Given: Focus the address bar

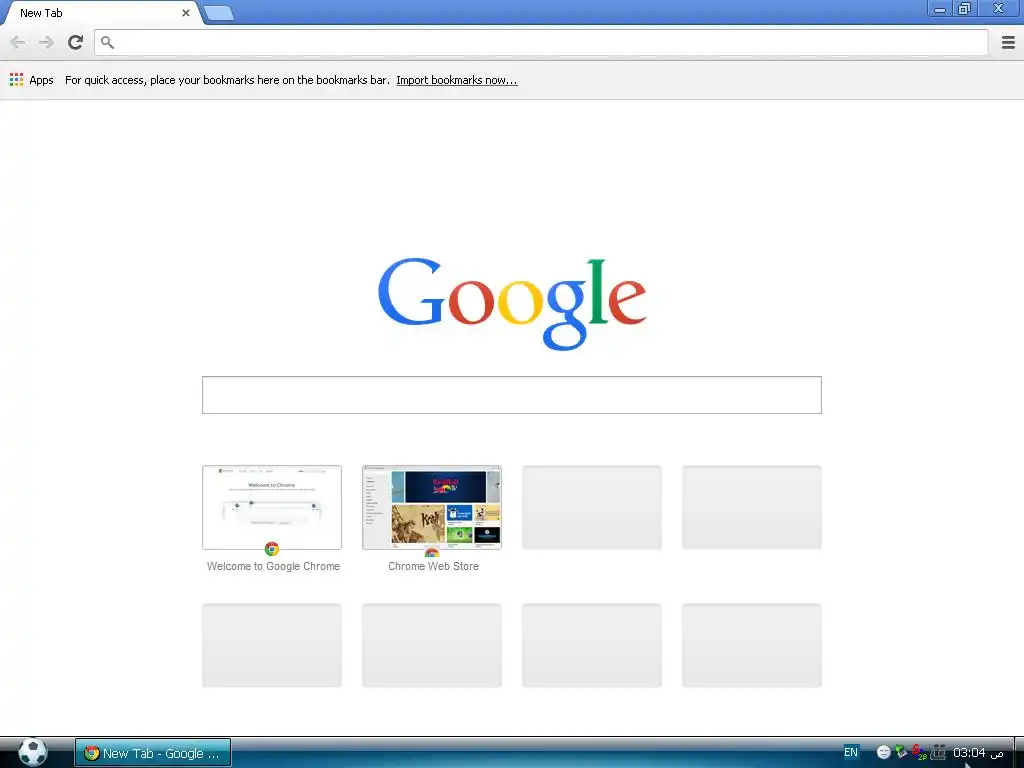Looking at the screenshot, I should (541, 42).
